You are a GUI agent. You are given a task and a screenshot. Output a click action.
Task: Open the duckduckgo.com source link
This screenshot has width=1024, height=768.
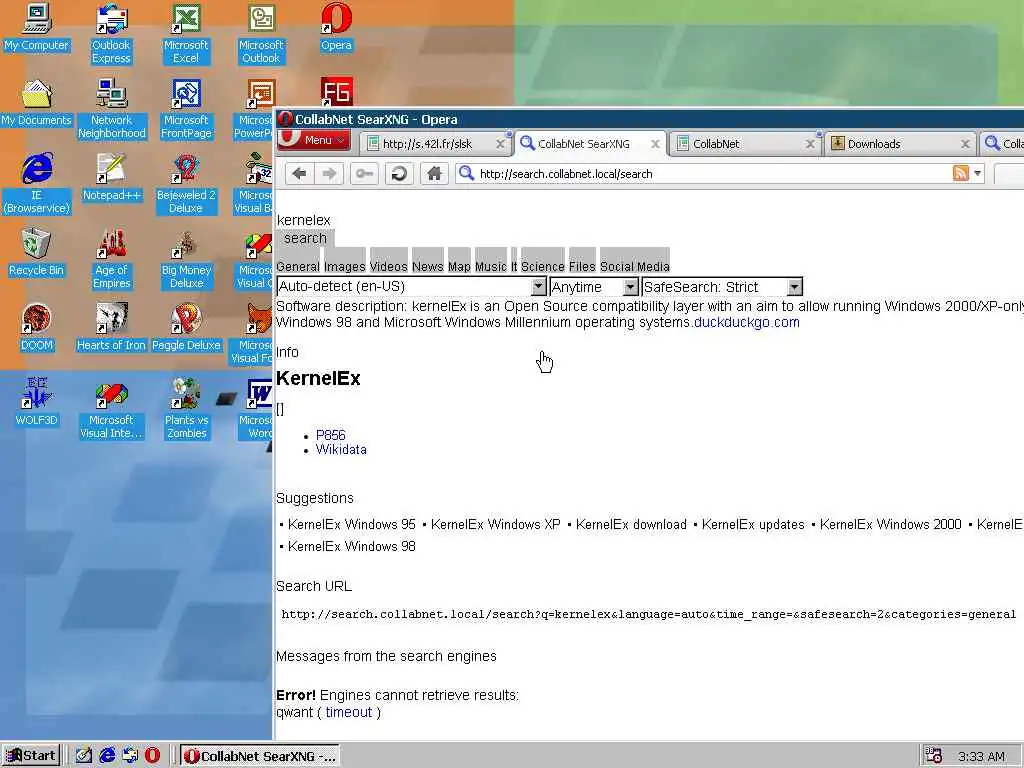coord(746,322)
